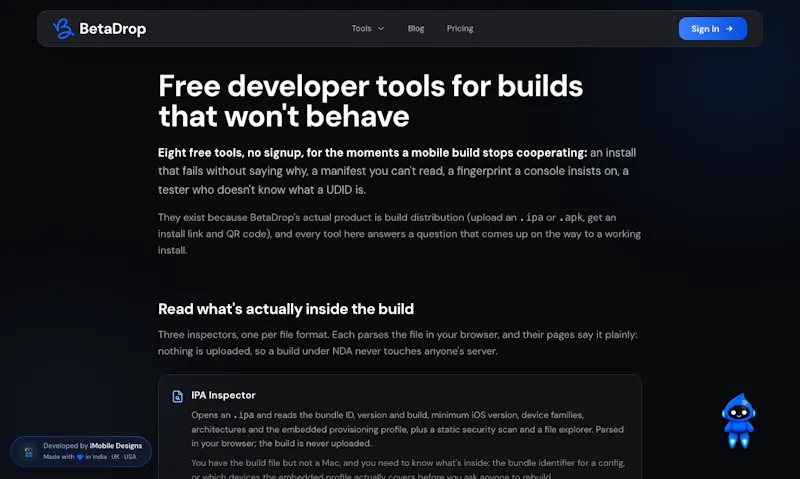The height and width of the screenshot is (479, 800).
Task: Open the IPA Inspector tool
Action: click(223, 395)
